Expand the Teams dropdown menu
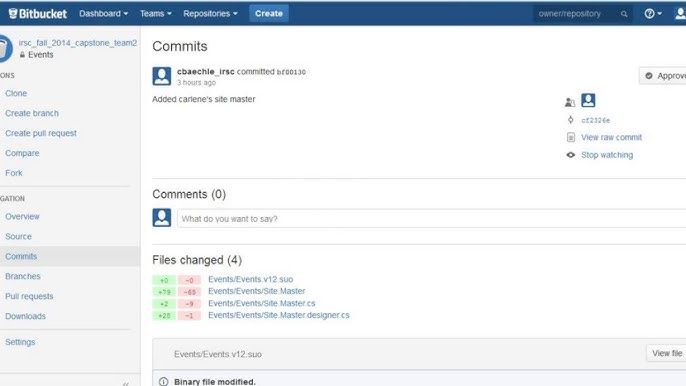686x386 pixels. 156,14
